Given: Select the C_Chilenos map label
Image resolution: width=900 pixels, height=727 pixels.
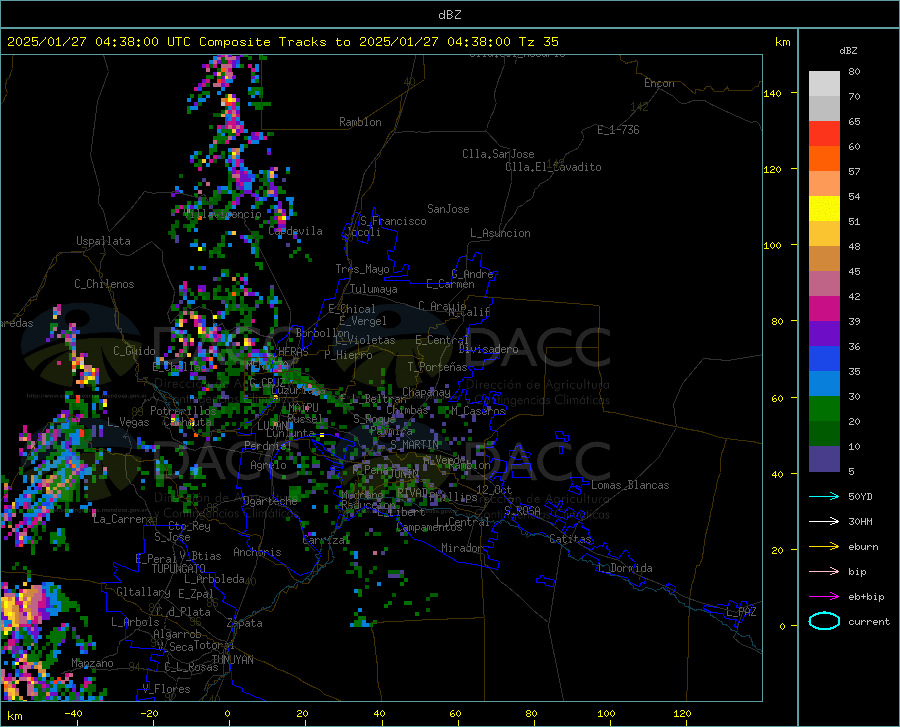Looking at the screenshot, I should (104, 284).
